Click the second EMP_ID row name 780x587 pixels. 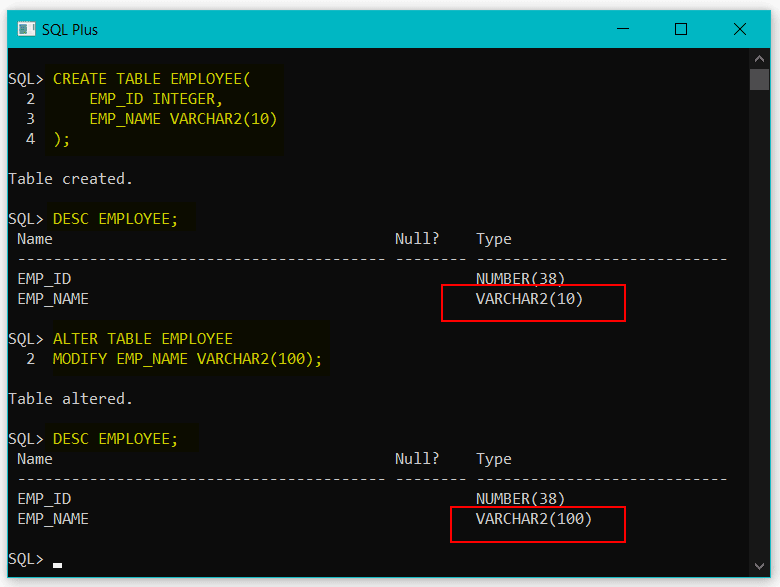(44, 498)
